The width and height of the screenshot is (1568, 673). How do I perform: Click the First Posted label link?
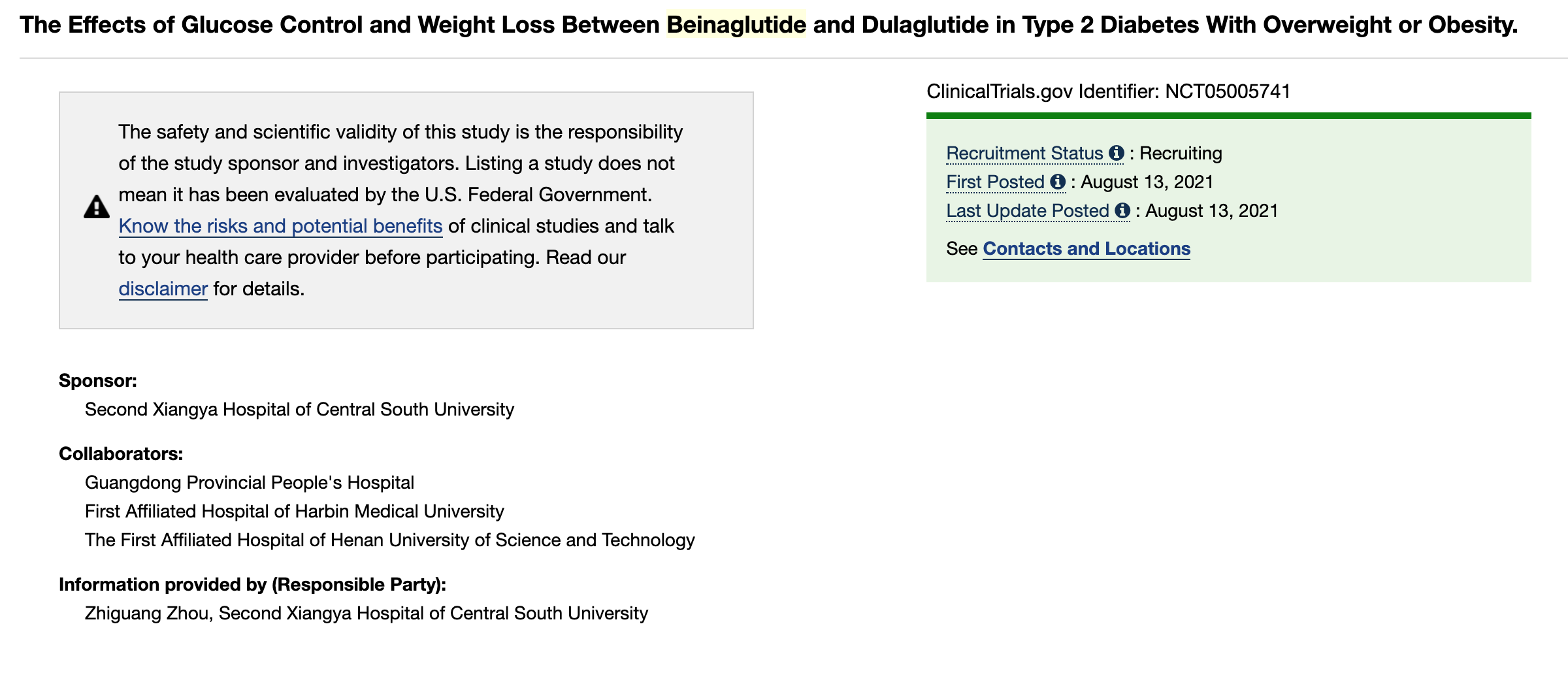pyautogui.click(x=995, y=182)
